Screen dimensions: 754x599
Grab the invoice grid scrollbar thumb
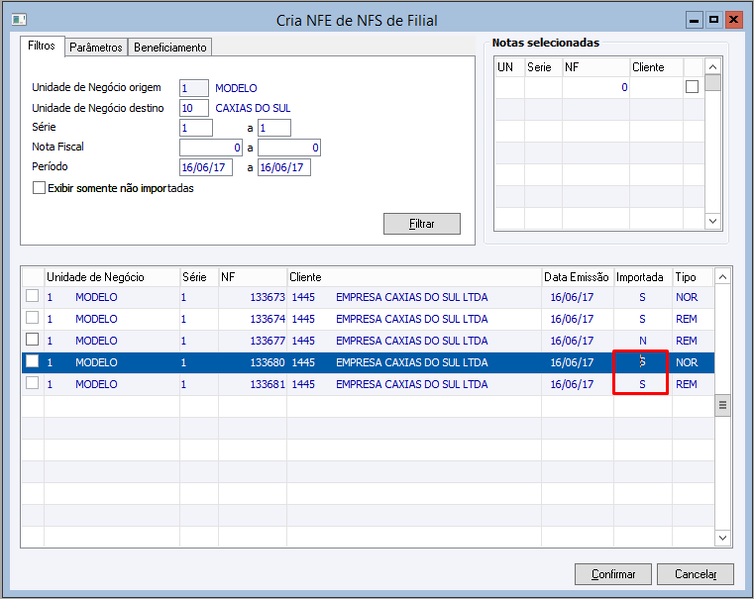pos(722,405)
